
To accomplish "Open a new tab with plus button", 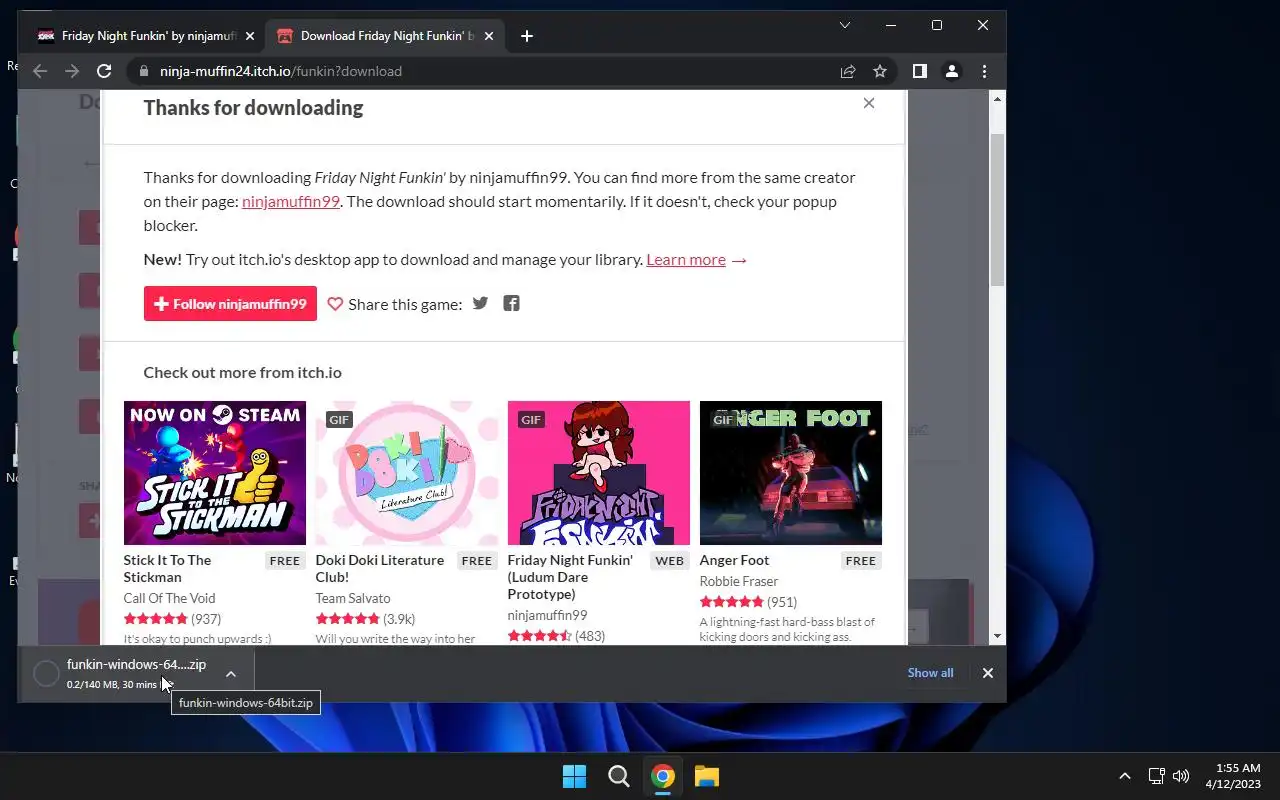I will pos(527,36).
